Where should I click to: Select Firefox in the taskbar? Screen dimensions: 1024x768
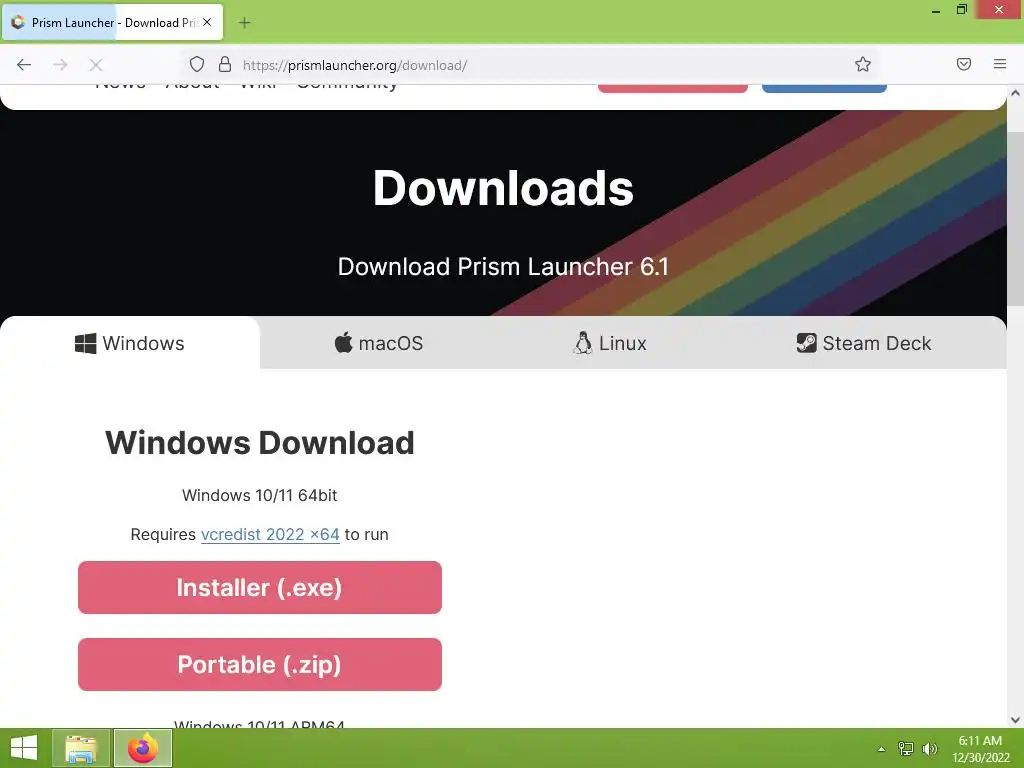143,748
